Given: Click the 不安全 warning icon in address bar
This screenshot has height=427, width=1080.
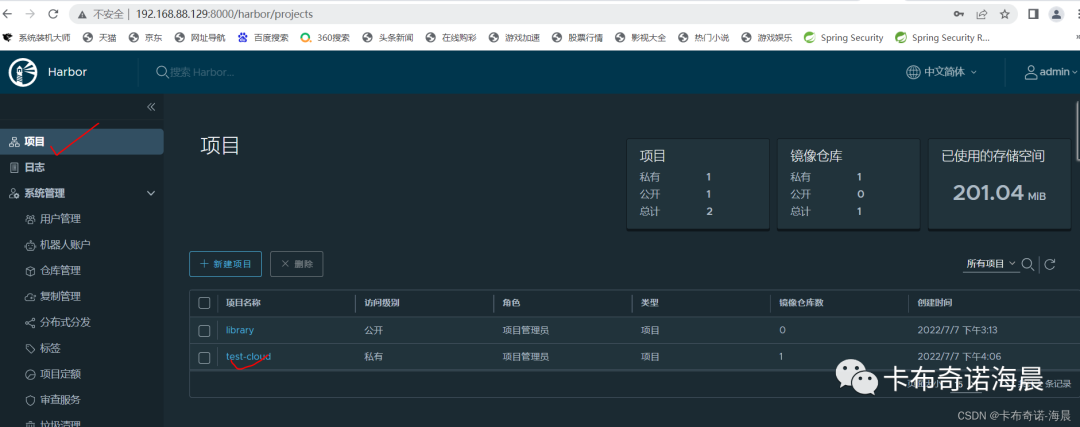Looking at the screenshot, I should point(81,14).
